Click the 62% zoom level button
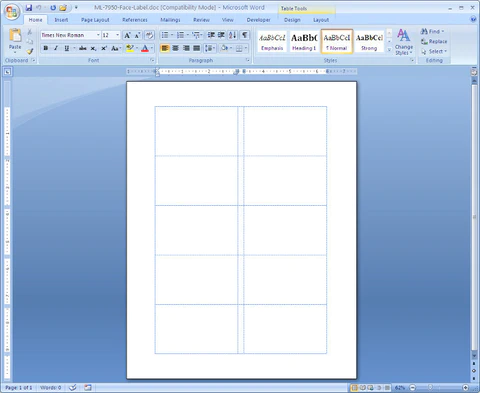Viewport: 480px width, 393px height. tap(400, 388)
